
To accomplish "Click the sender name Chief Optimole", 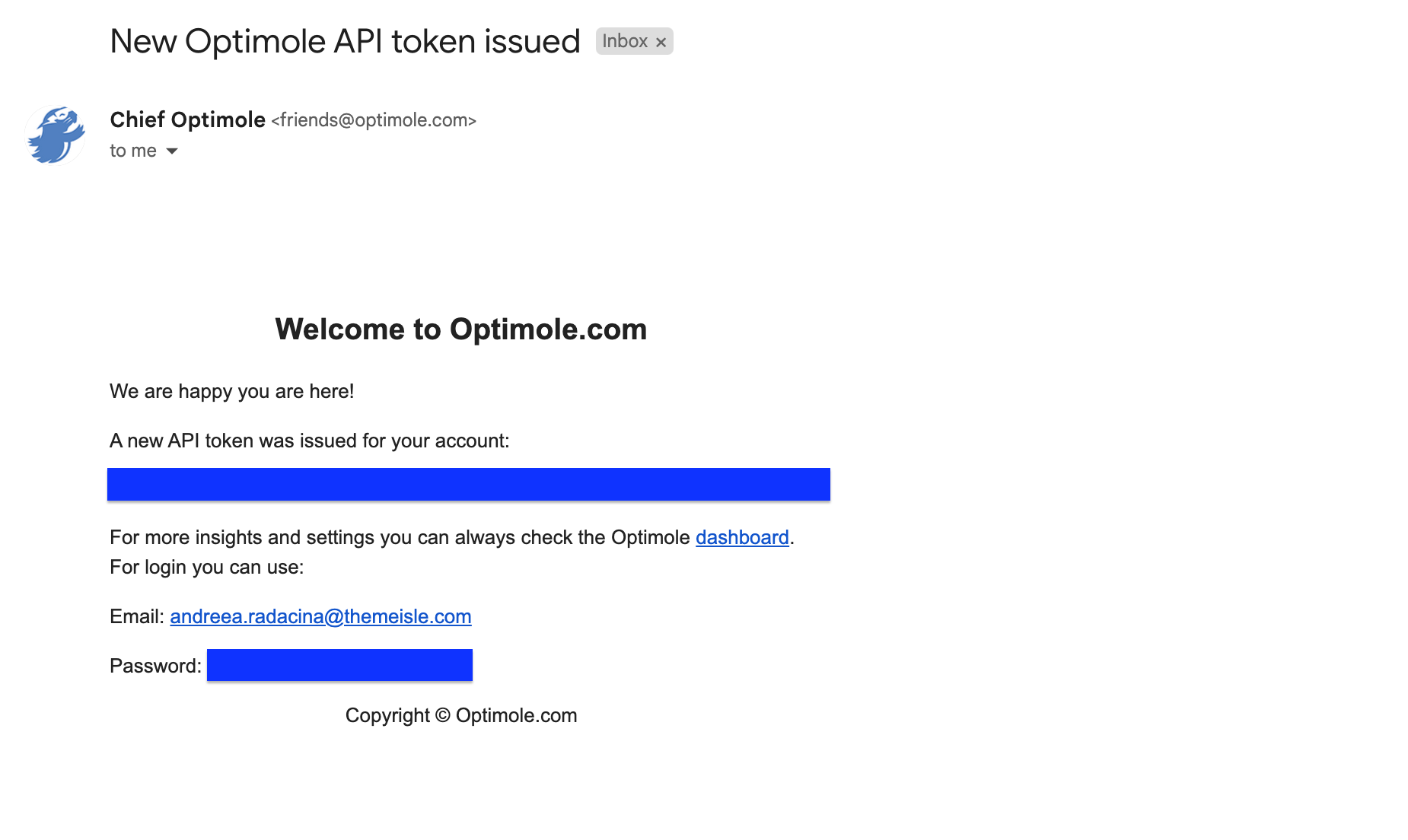I will pos(187,120).
